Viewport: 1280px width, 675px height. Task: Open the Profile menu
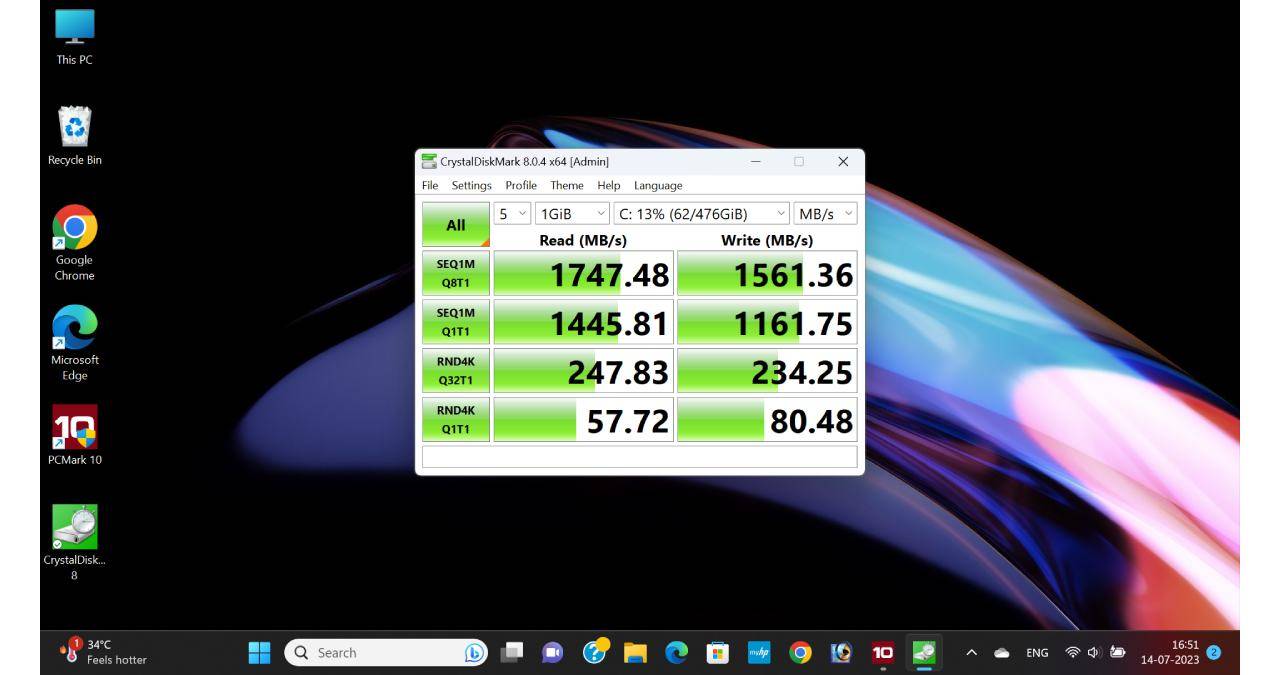pyautogui.click(x=520, y=185)
